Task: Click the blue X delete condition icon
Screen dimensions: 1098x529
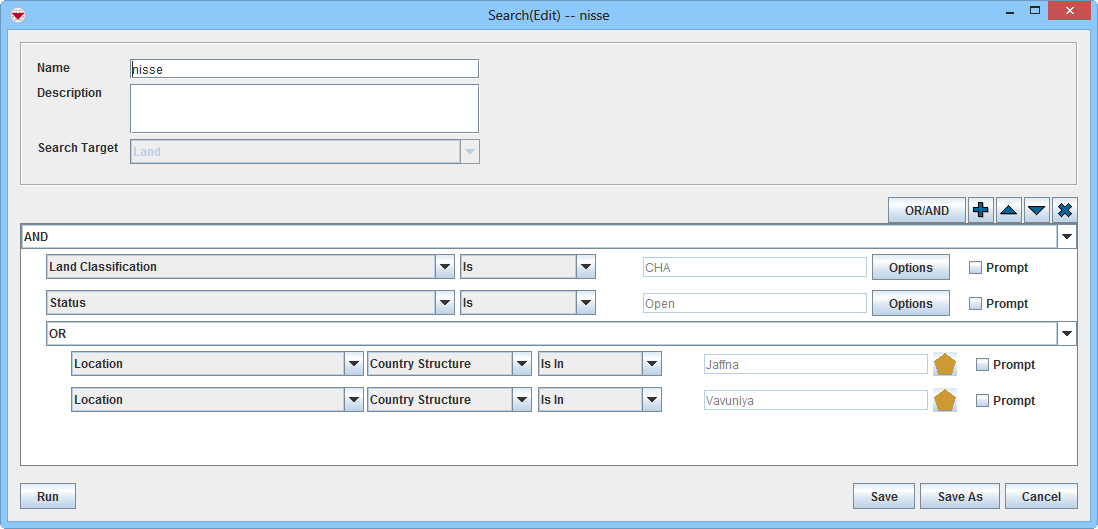Action: click(1065, 210)
